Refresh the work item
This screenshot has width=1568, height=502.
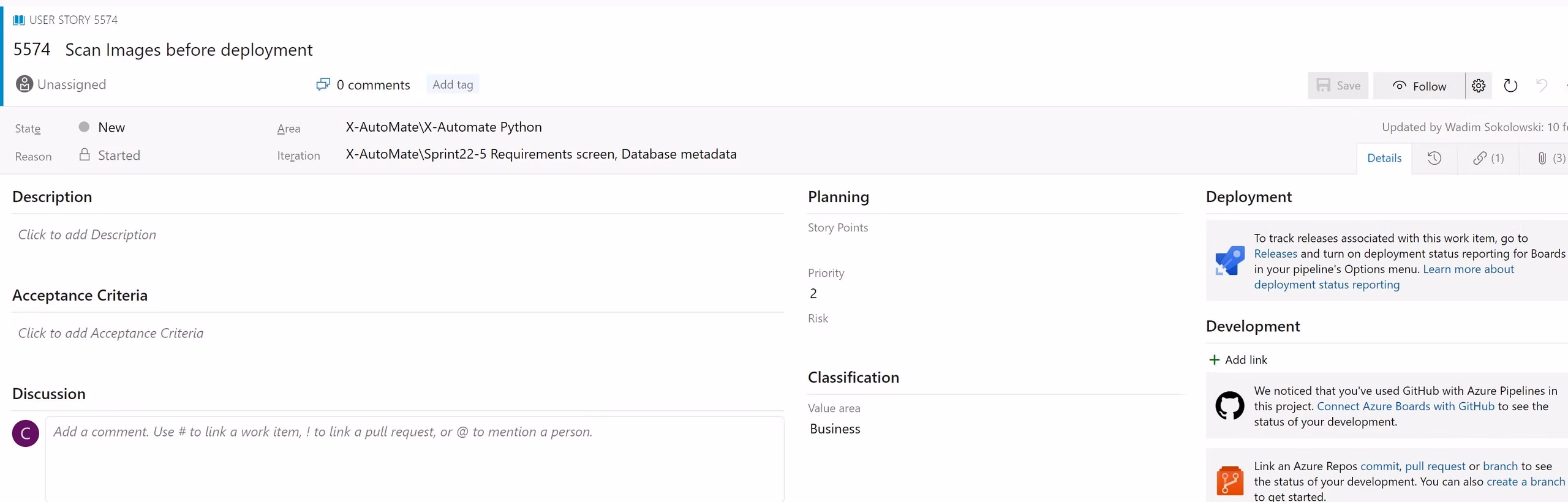pyautogui.click(x=1510, y=86)
